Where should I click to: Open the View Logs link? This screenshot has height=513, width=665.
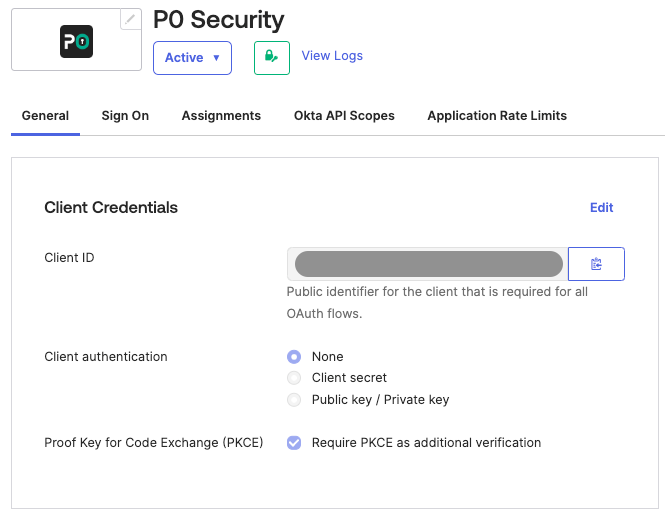click(332, 56)
